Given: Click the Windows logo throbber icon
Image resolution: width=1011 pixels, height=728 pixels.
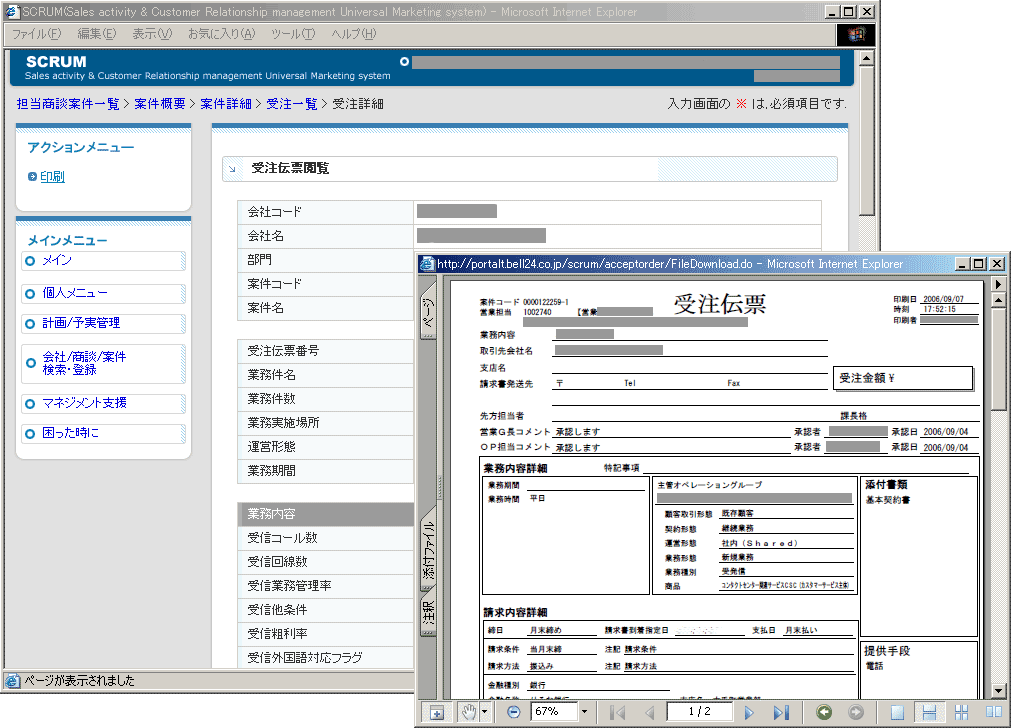Looking at the screenshot, I should point(855,34).
